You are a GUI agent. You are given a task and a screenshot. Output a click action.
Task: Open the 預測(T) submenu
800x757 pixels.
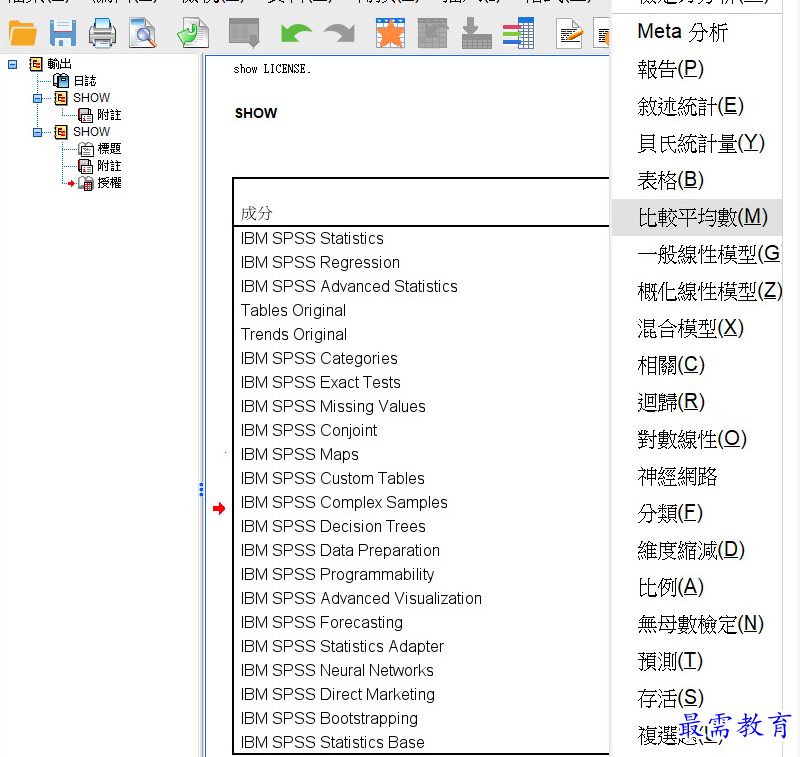click(x=697, y=661)
